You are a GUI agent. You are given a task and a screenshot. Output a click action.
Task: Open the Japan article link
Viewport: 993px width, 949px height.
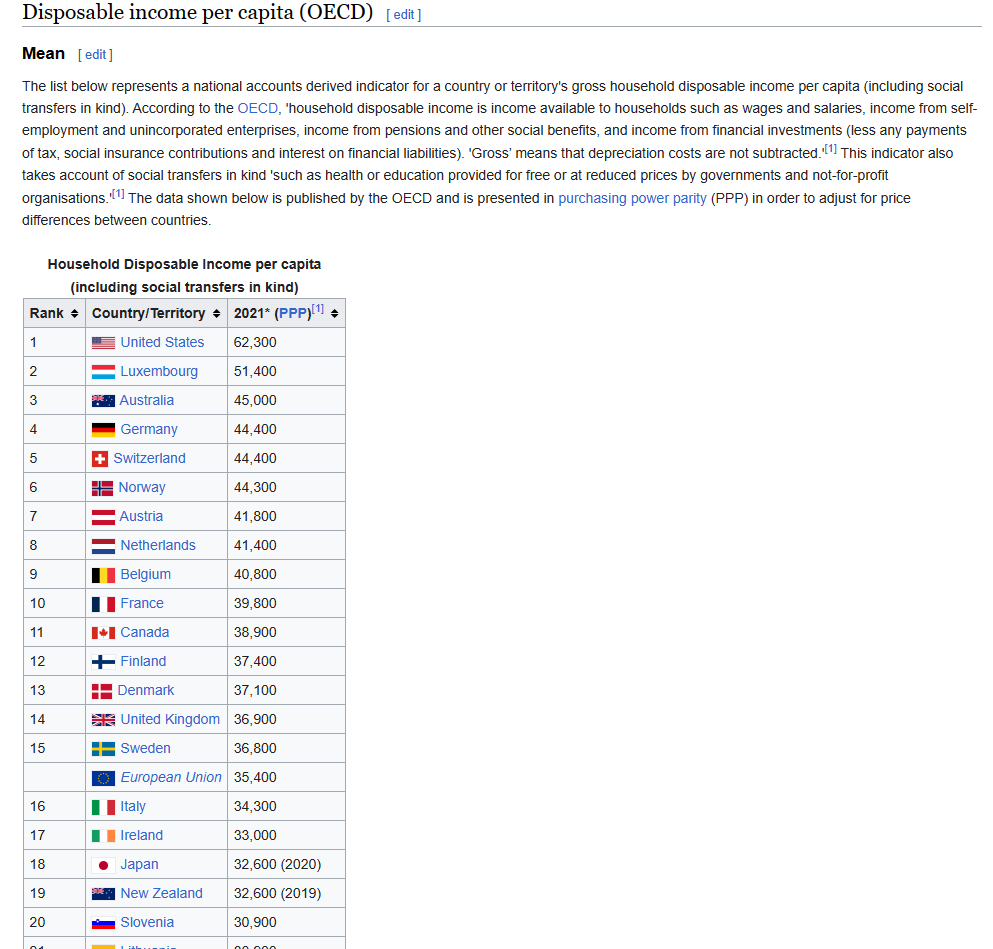[x=139, y=865]
